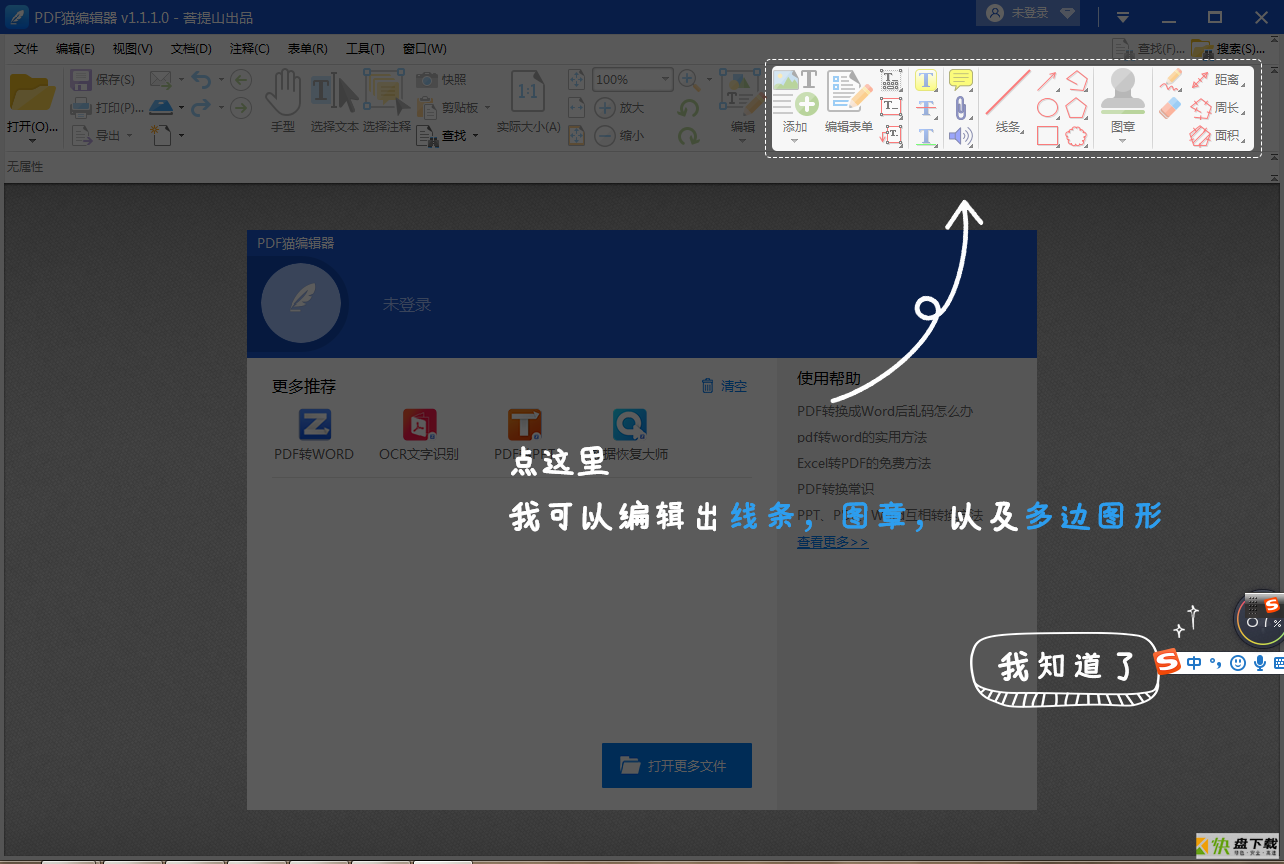Image resolution: width=1284 pixels, height=864 pixels.
Task: Click the 图章 stamp icon
Action: coord(1122,92)
